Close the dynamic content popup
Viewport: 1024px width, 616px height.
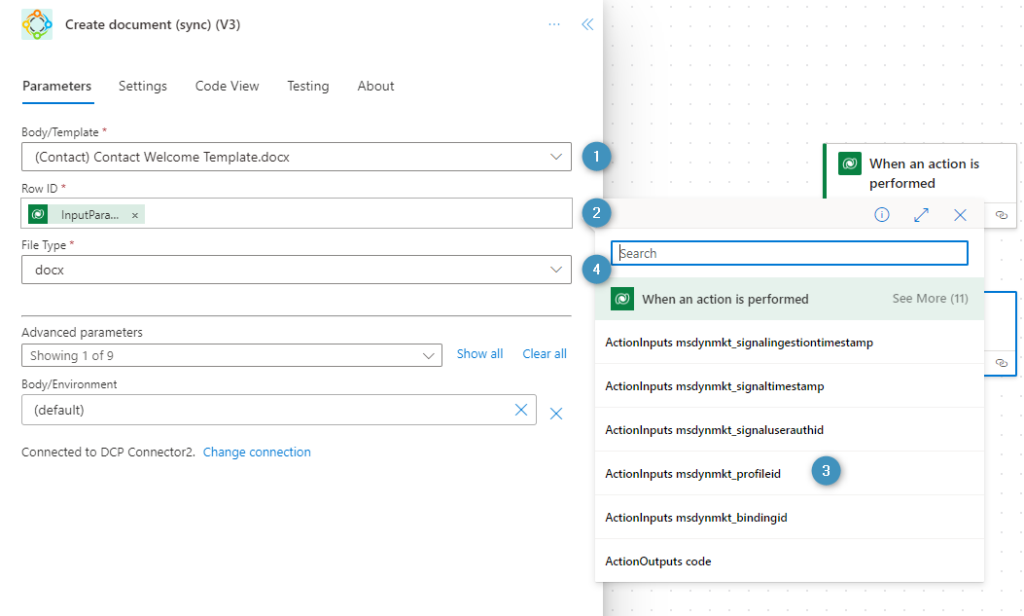pyautogui.click(x=960, y=214)
